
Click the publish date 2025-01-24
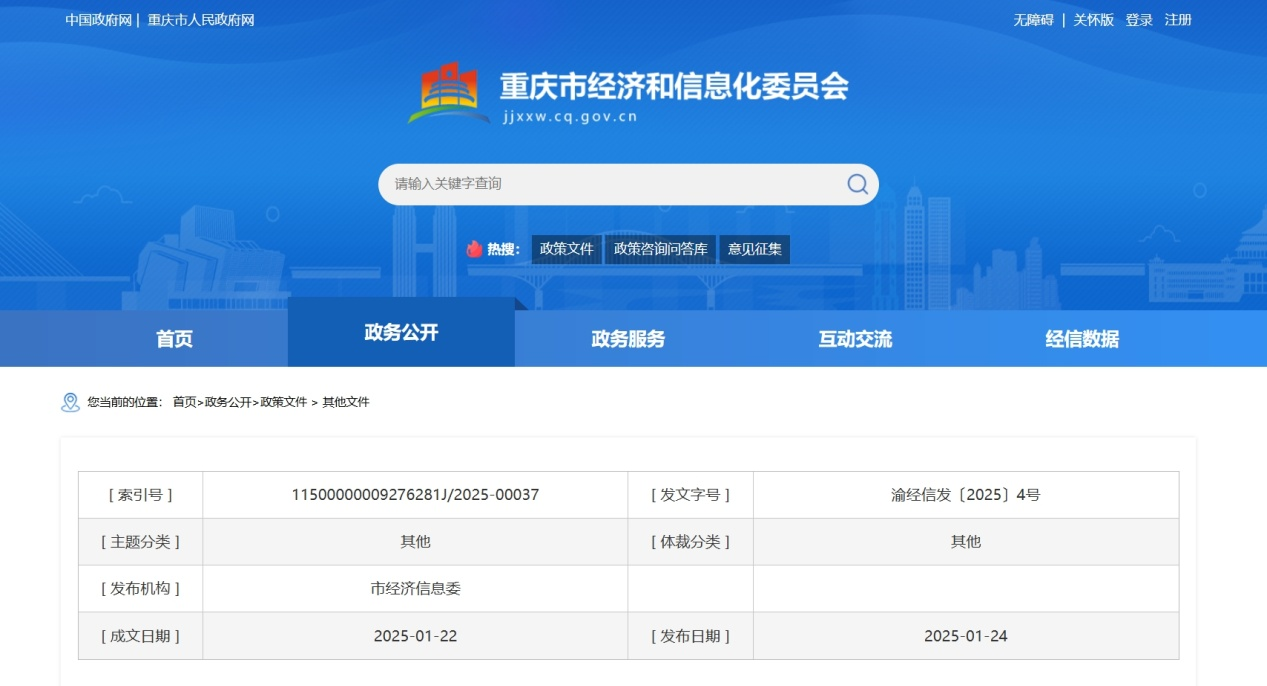pos(966,636)
